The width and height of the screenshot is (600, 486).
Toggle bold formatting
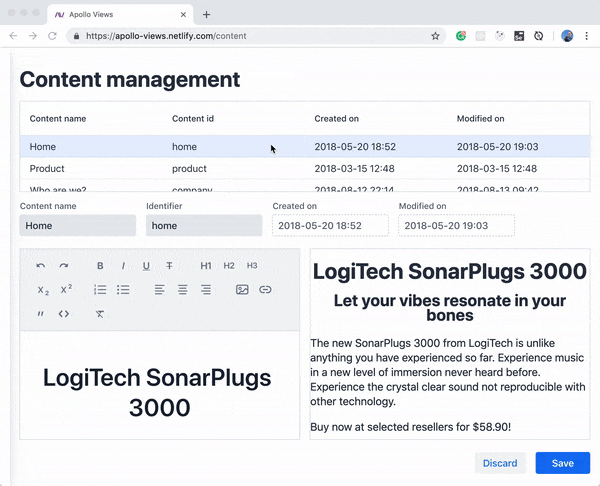[100, 266]
